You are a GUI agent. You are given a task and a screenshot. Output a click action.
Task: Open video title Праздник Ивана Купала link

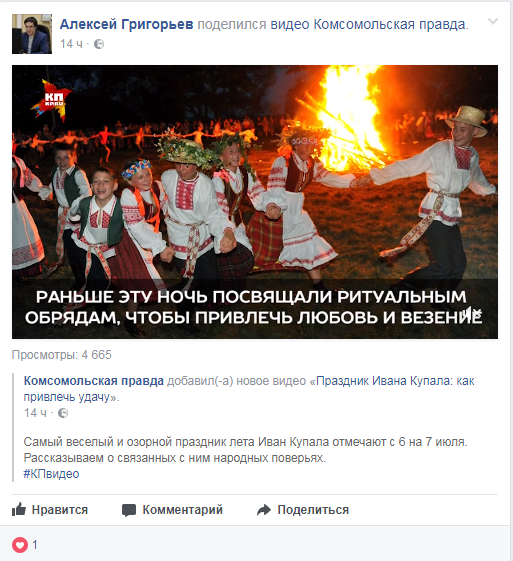[249, 389]
